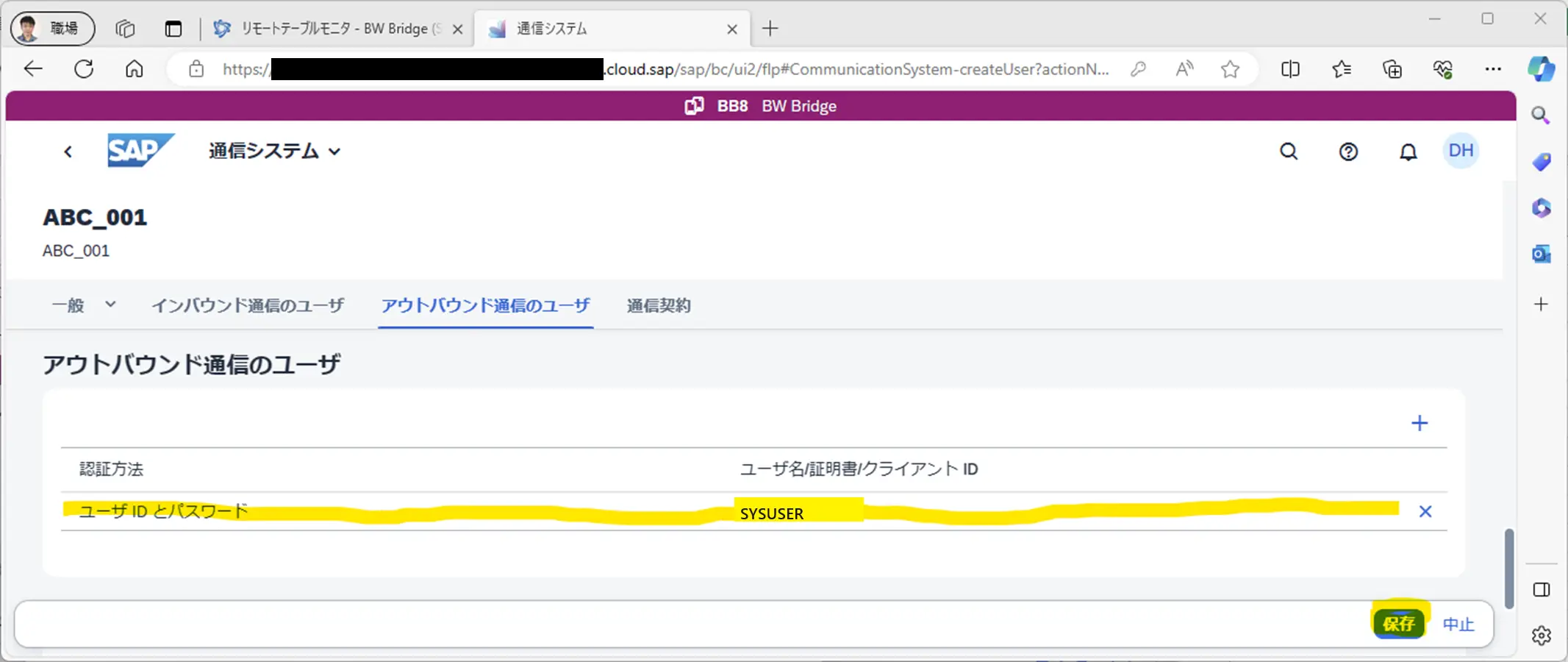Image resolution: width=1568 pixels, height=662 pixels.
Task: Toggle the vertical tabs icon
Action: pos(173,29)
